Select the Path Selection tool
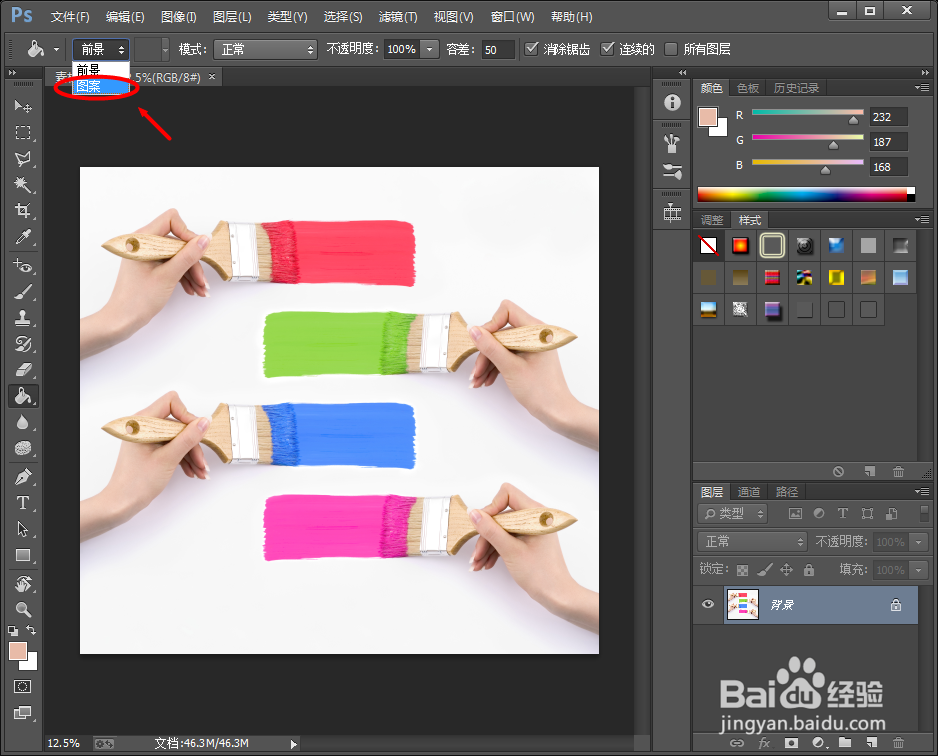This screenshot has height=756, width=938. (x=23, y=529)
